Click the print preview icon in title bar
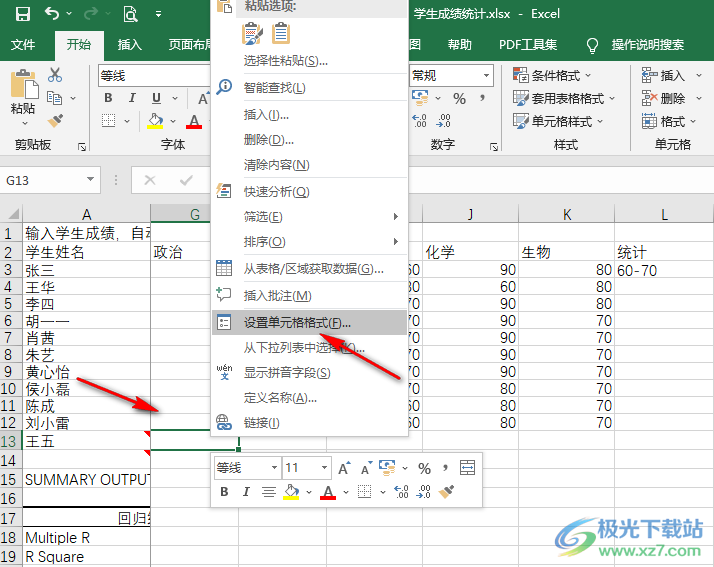The width and height of the screenshot is (714, 567). tap(130, 14)
